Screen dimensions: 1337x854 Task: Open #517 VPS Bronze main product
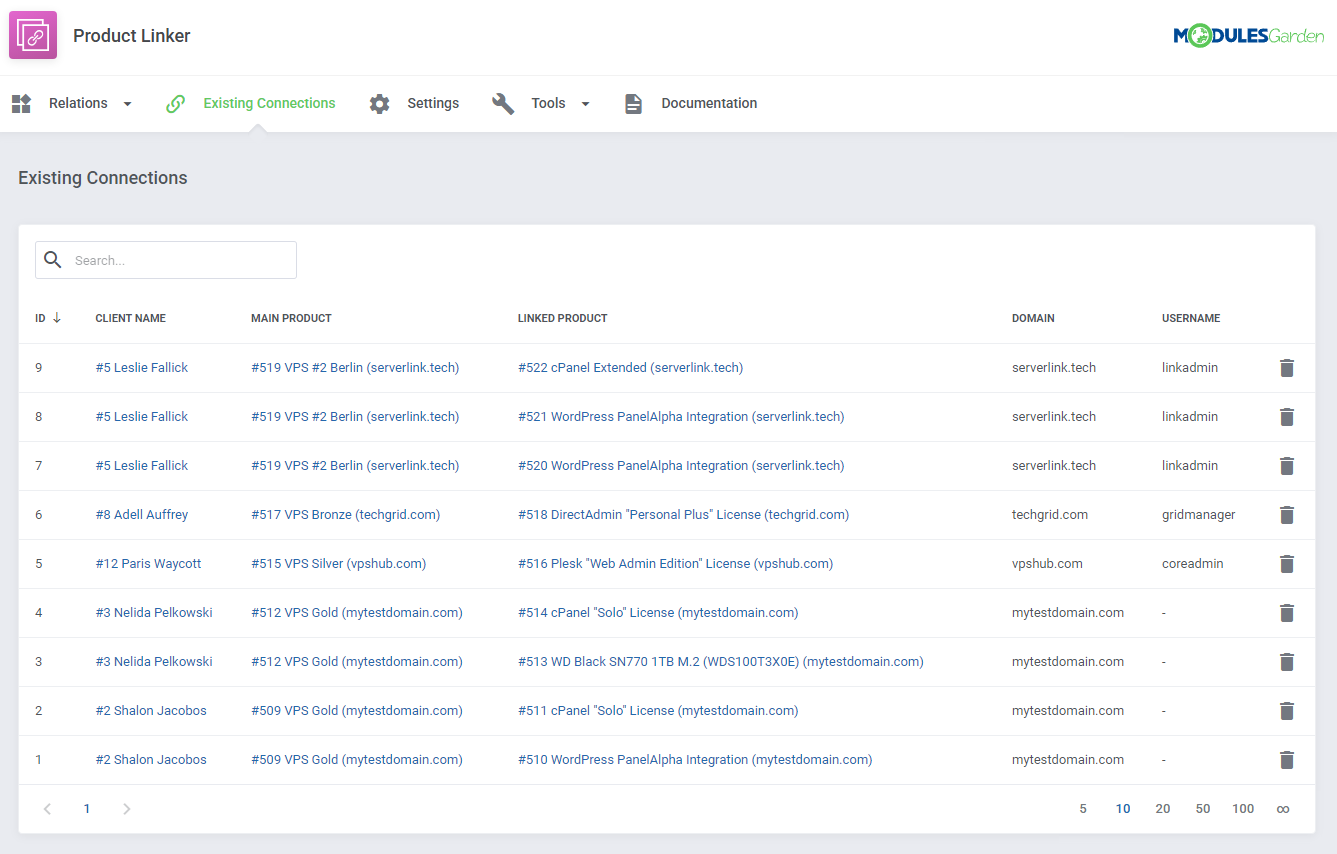[x=346, y=515]
